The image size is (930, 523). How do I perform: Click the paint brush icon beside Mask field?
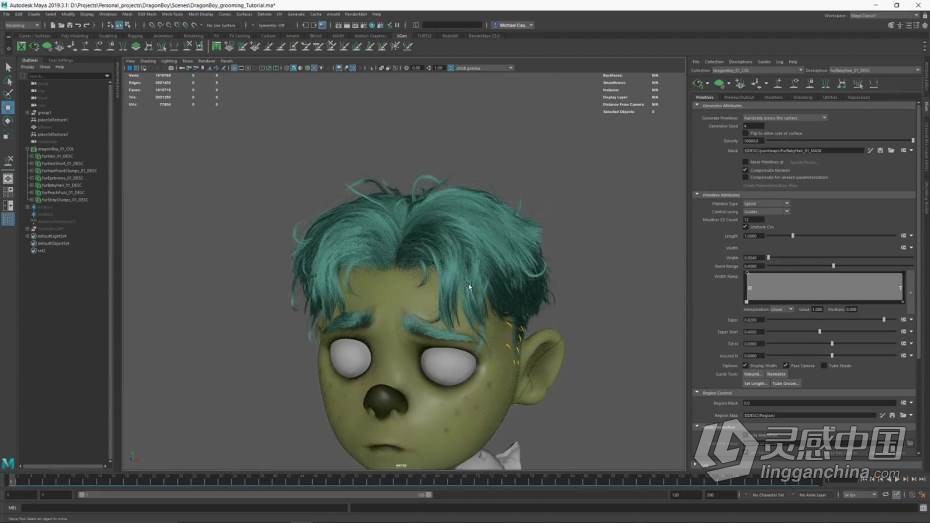pos(869,151)
